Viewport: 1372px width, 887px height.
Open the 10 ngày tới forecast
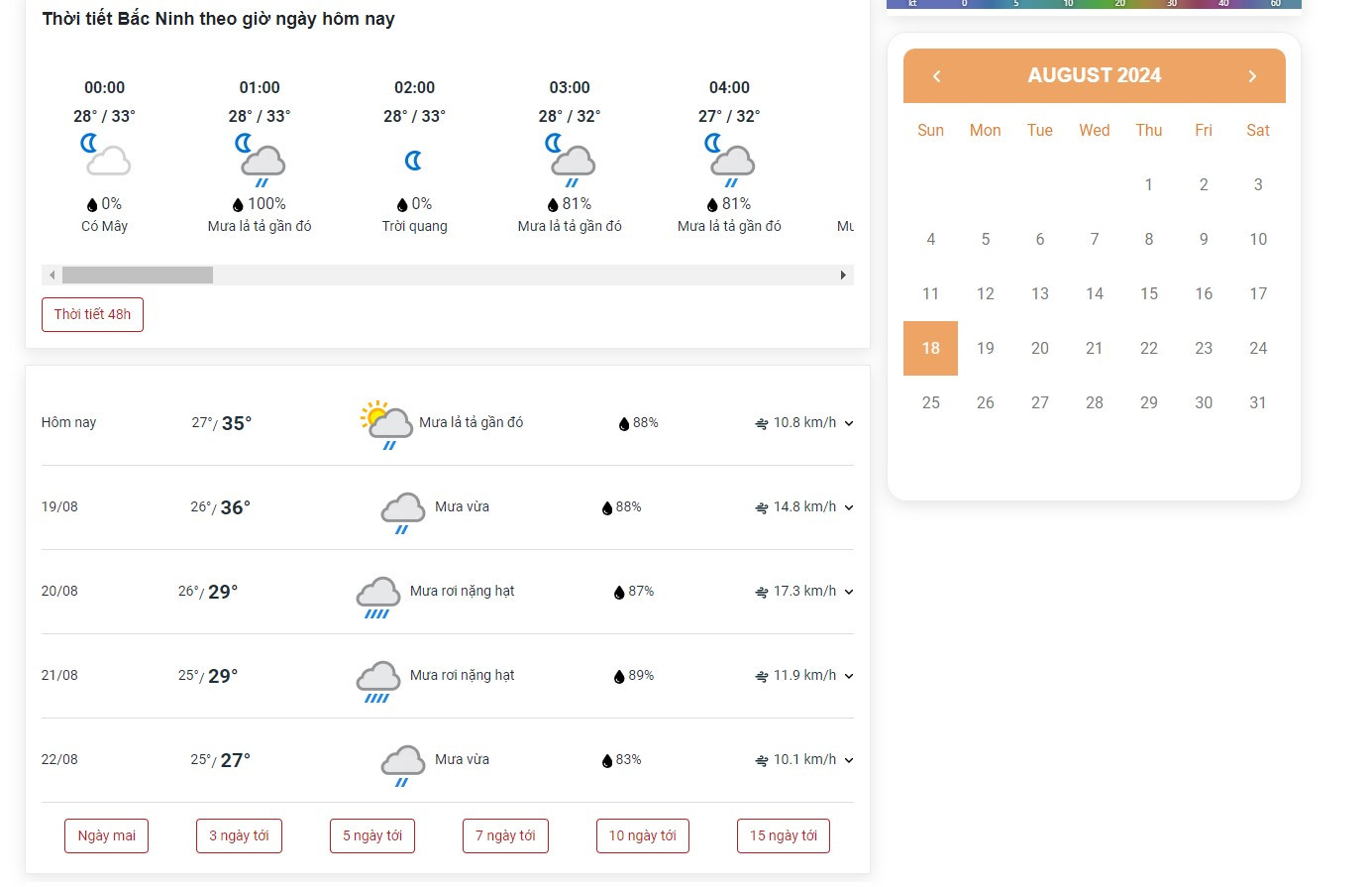click(643, 835)
